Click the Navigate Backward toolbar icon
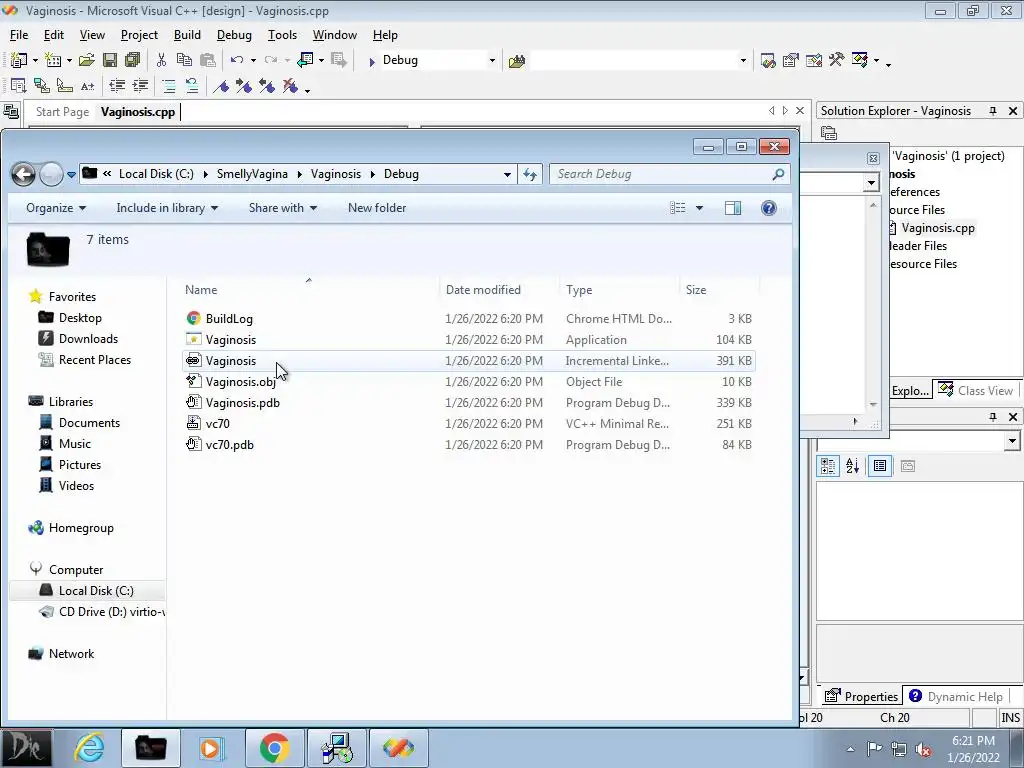 coord(305,60)
